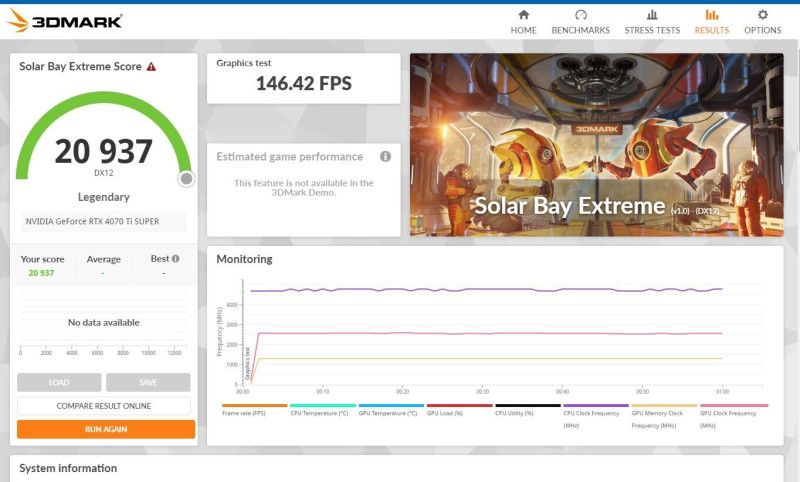Click the Best score info icon
This screenshot has height=482, width=800.
(176, 259)
